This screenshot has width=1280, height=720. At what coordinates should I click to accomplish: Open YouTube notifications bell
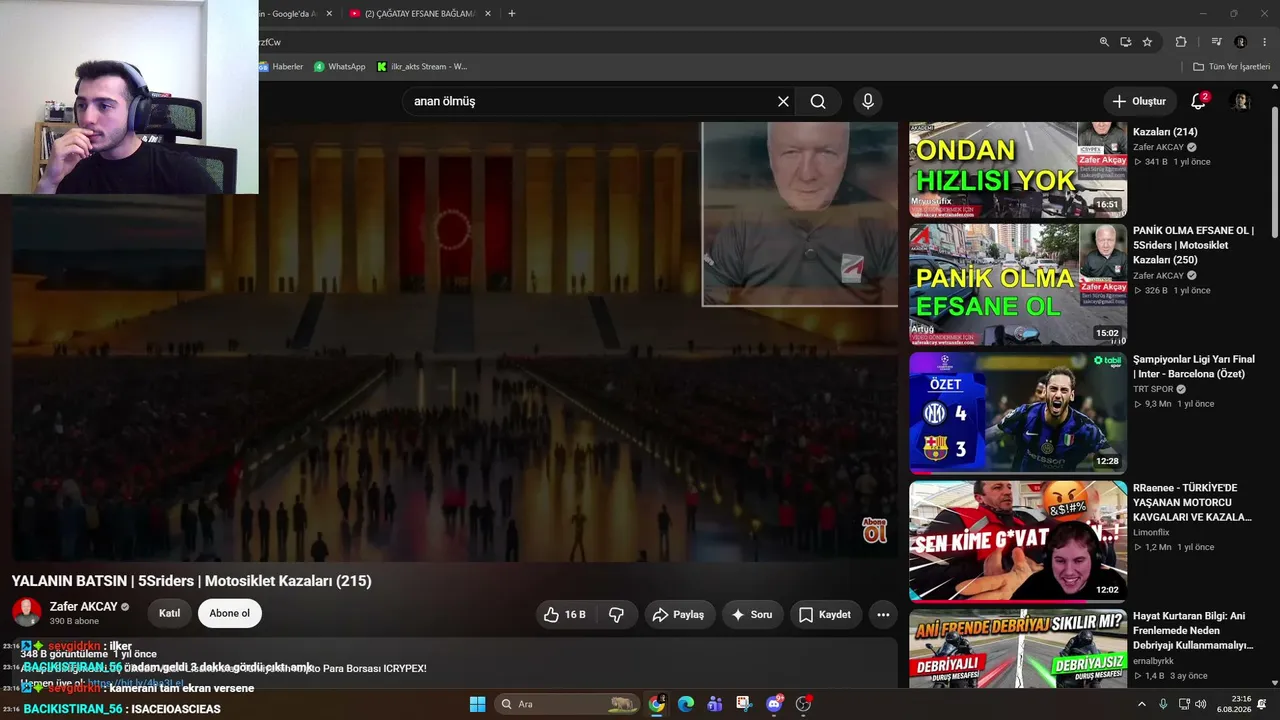pyautogui.click(x=1198, y=101)
